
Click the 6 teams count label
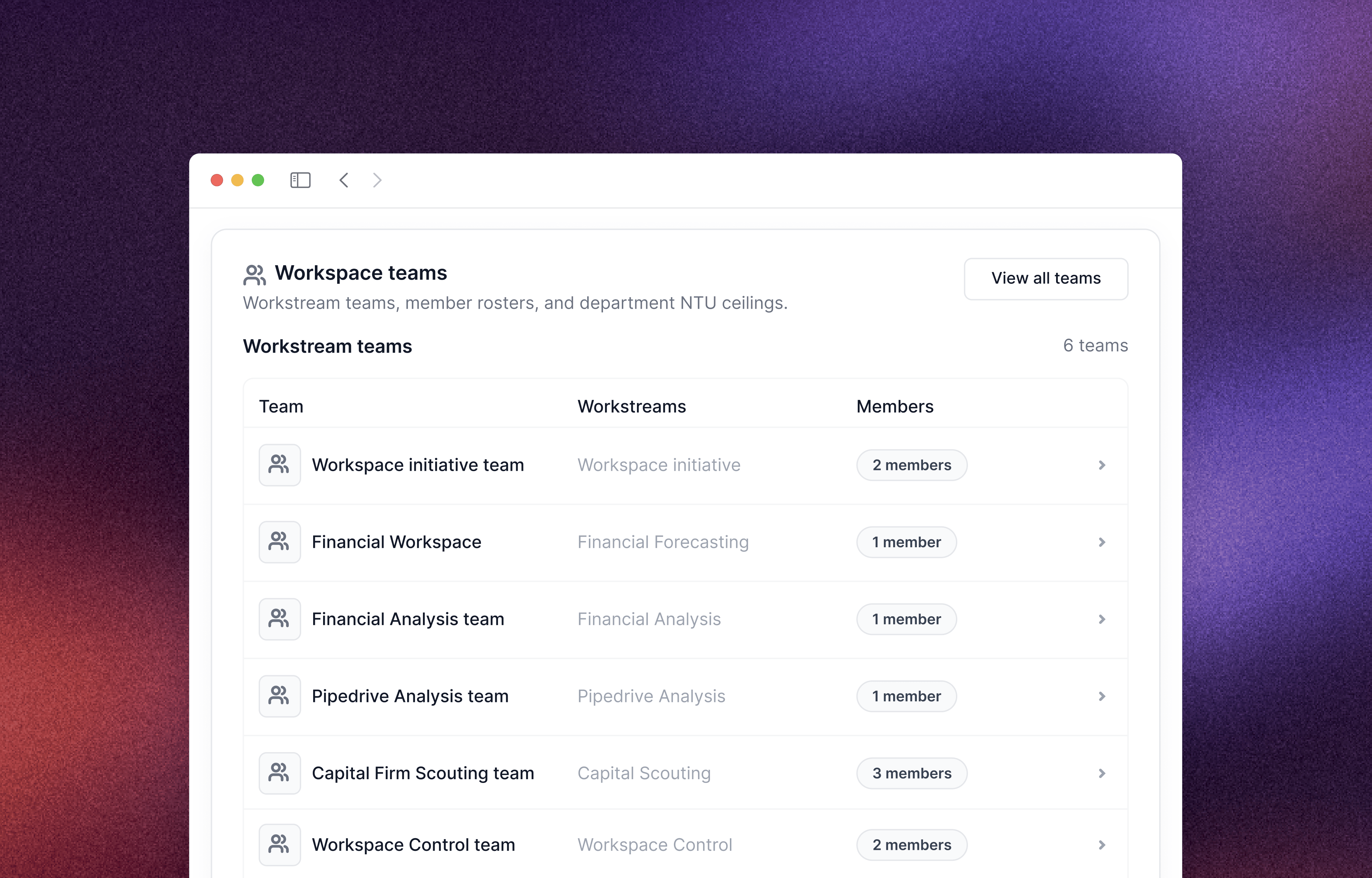point(1096,346)
